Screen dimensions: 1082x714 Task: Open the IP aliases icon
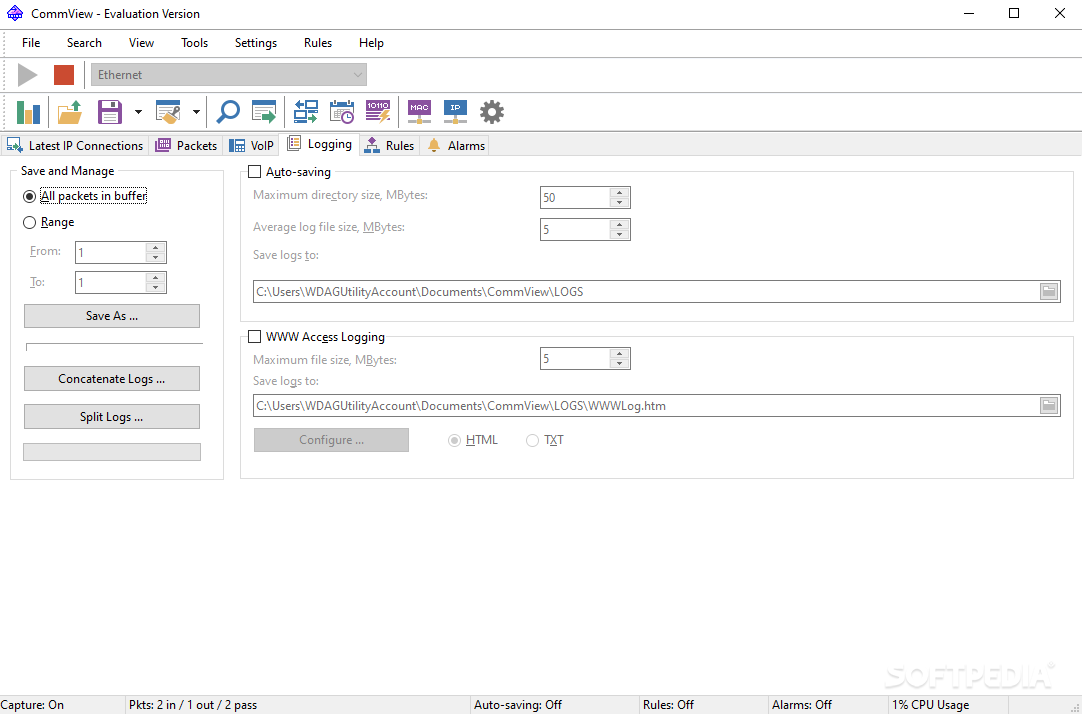point(455,112)
